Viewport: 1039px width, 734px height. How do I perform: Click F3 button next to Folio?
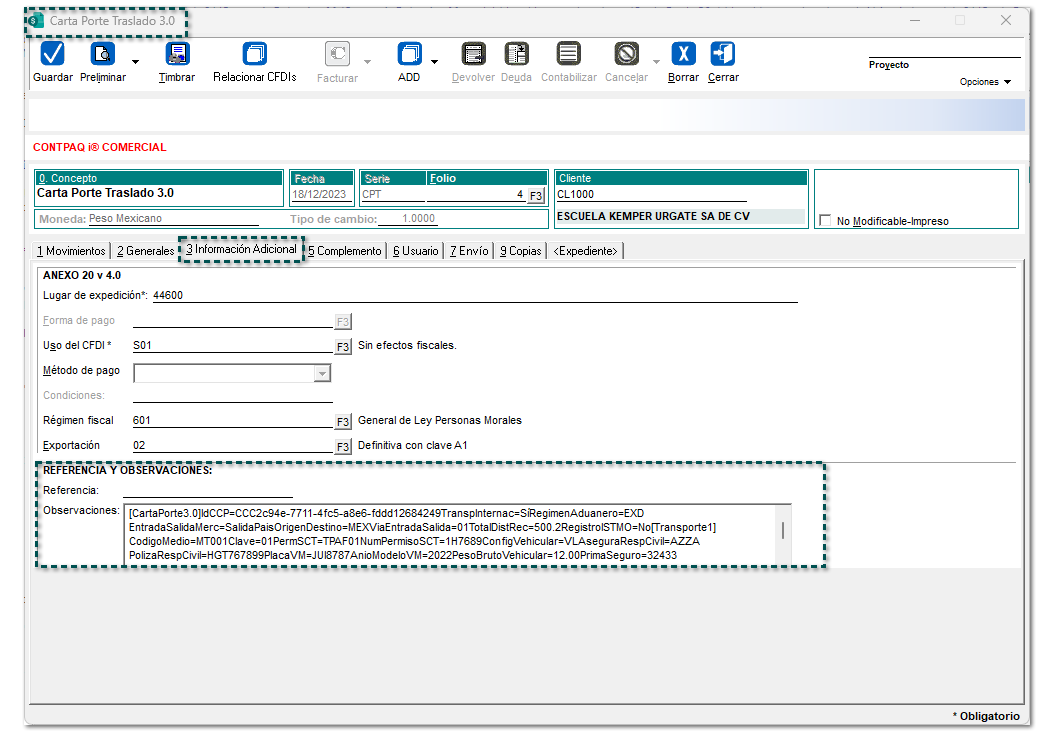(536, 196)
